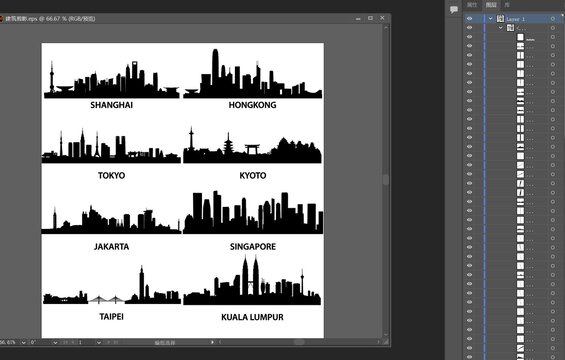Select the first sublayer path thumbnail
Image resolution: width=565 pixels, height=360 pixels.
[x=520, y=37]
